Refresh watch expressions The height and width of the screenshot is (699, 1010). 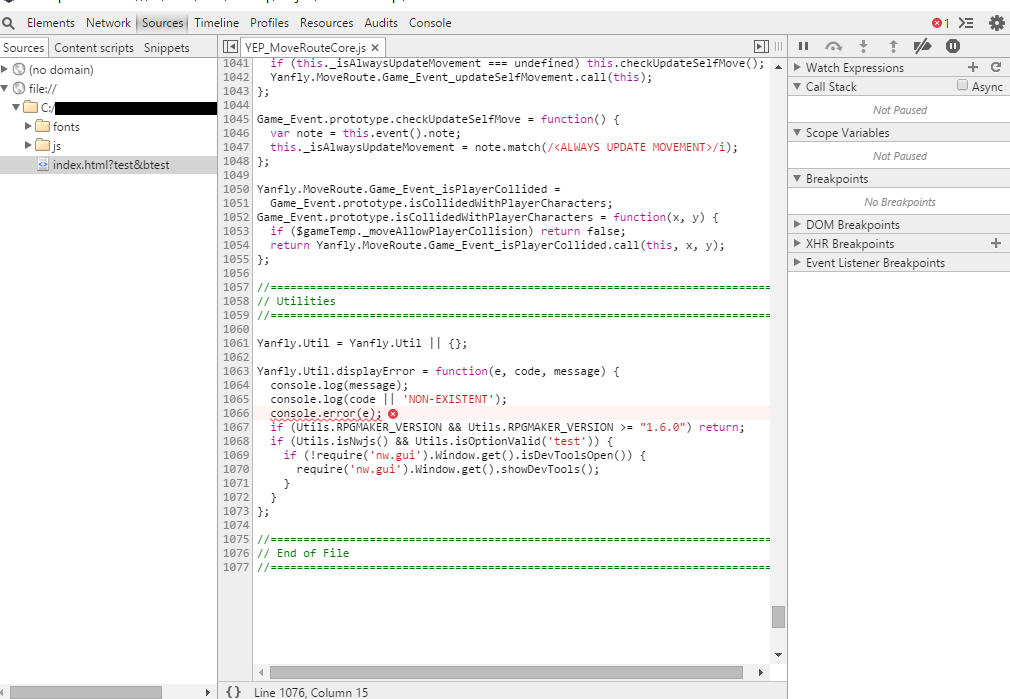pyautogui.click(x=996, y=67)
